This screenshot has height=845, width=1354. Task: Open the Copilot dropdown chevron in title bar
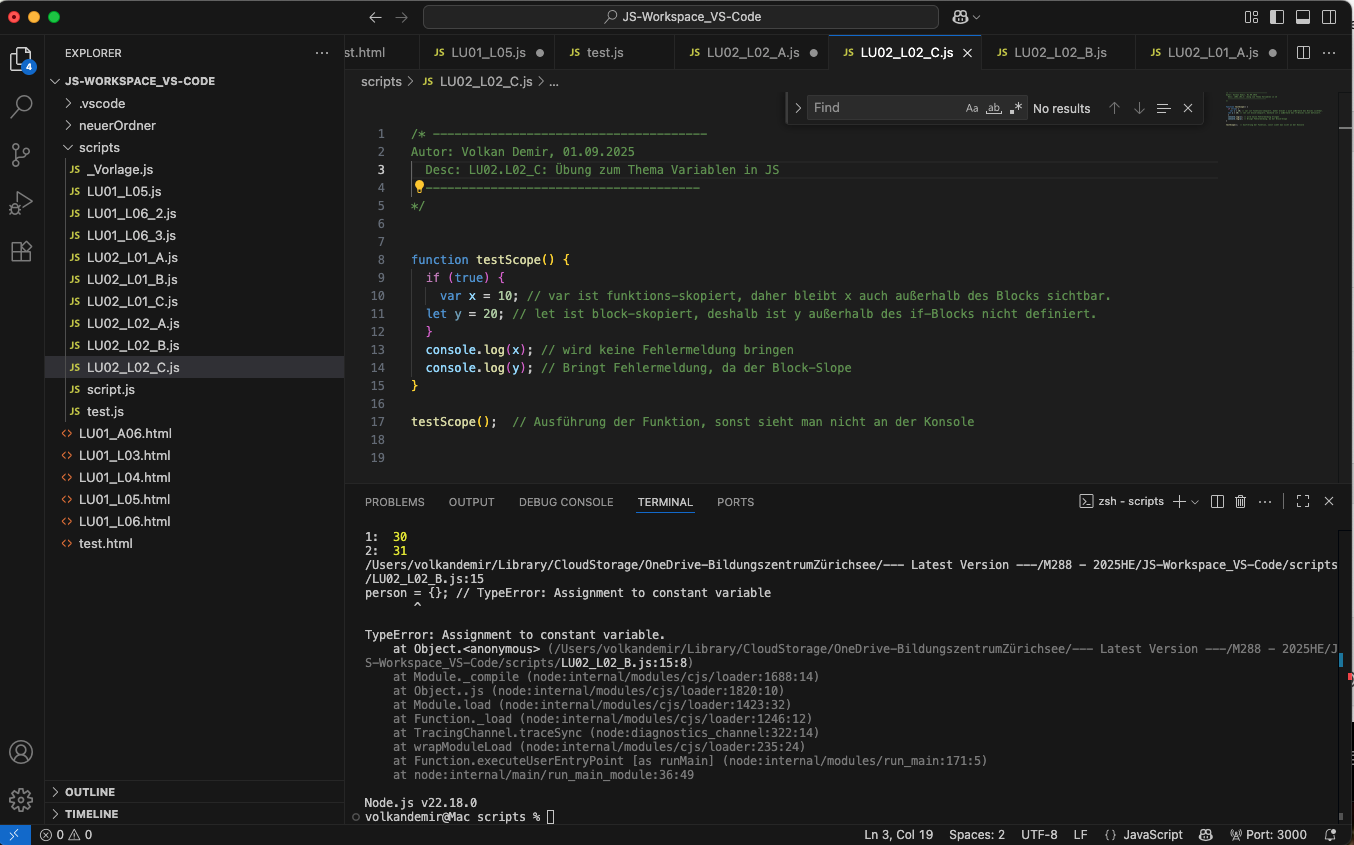[977, 17]
